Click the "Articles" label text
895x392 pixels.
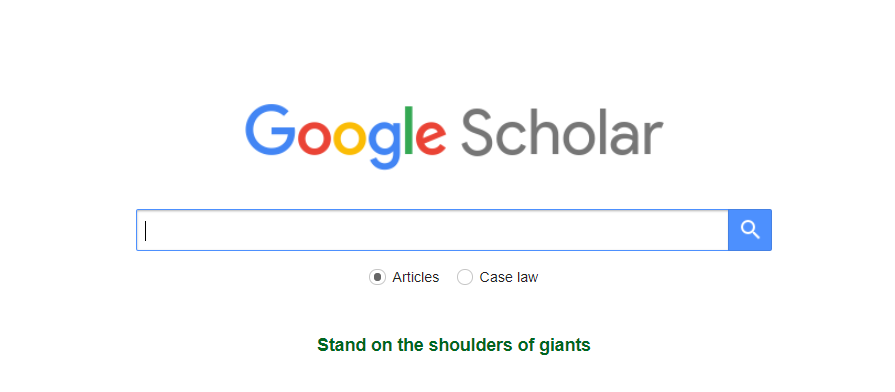click(416, 277)
